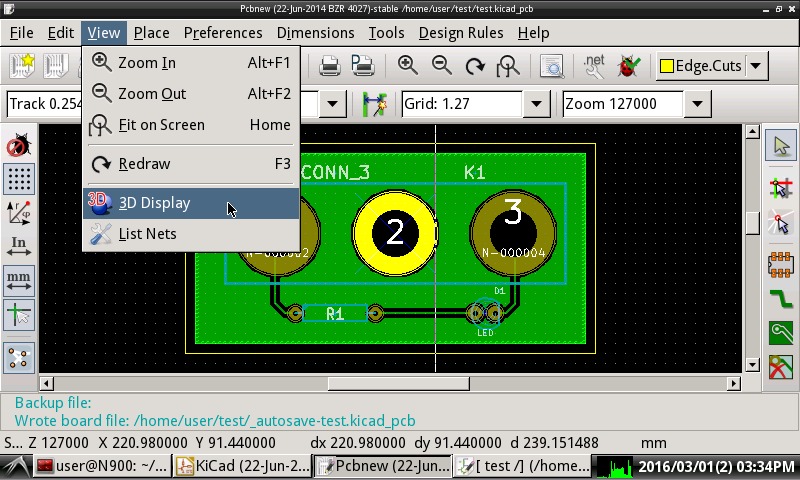Choose Zoom Out from View menu
800x480 pixels.
click(191, 94)
